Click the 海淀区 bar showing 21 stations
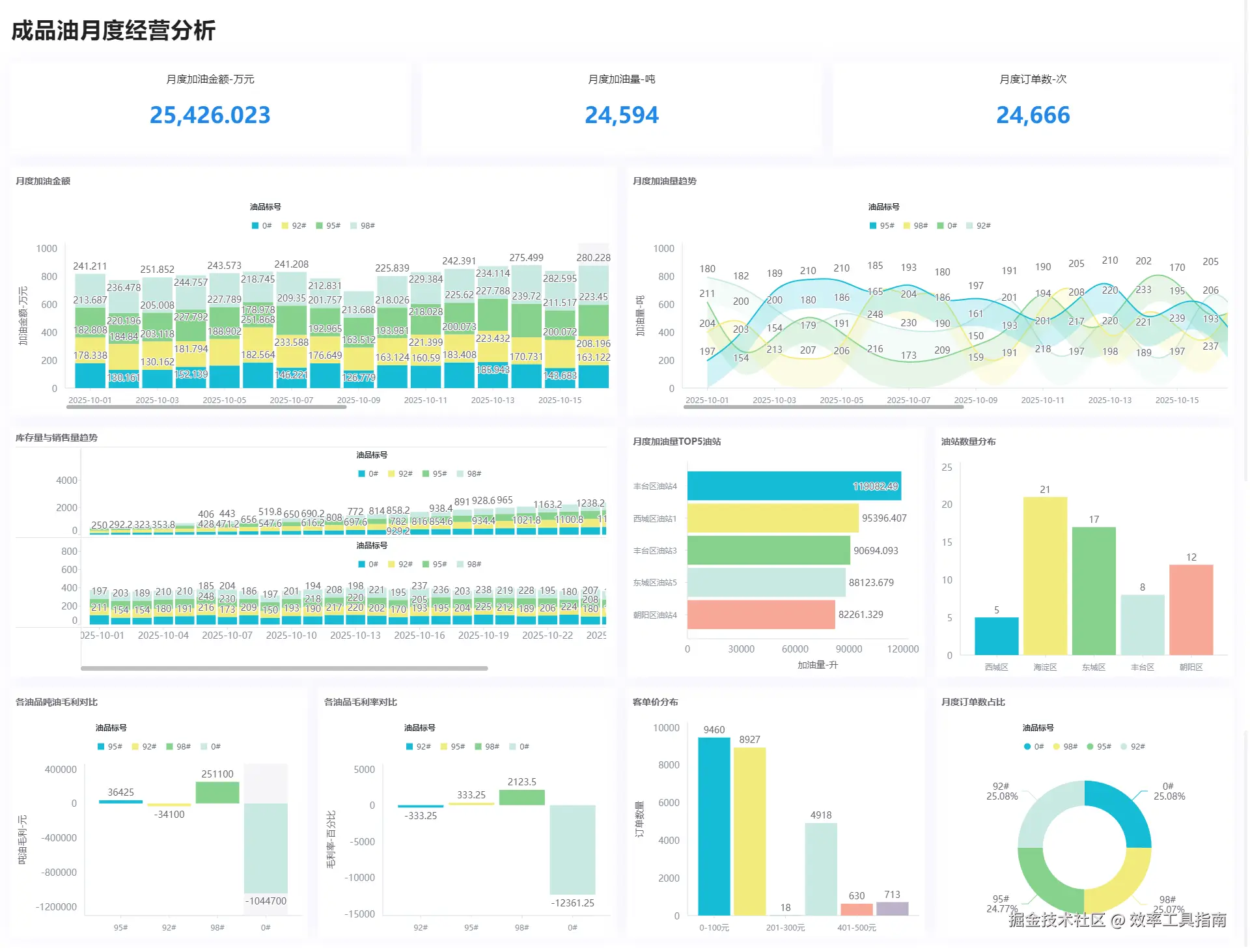 (1045, 576)
